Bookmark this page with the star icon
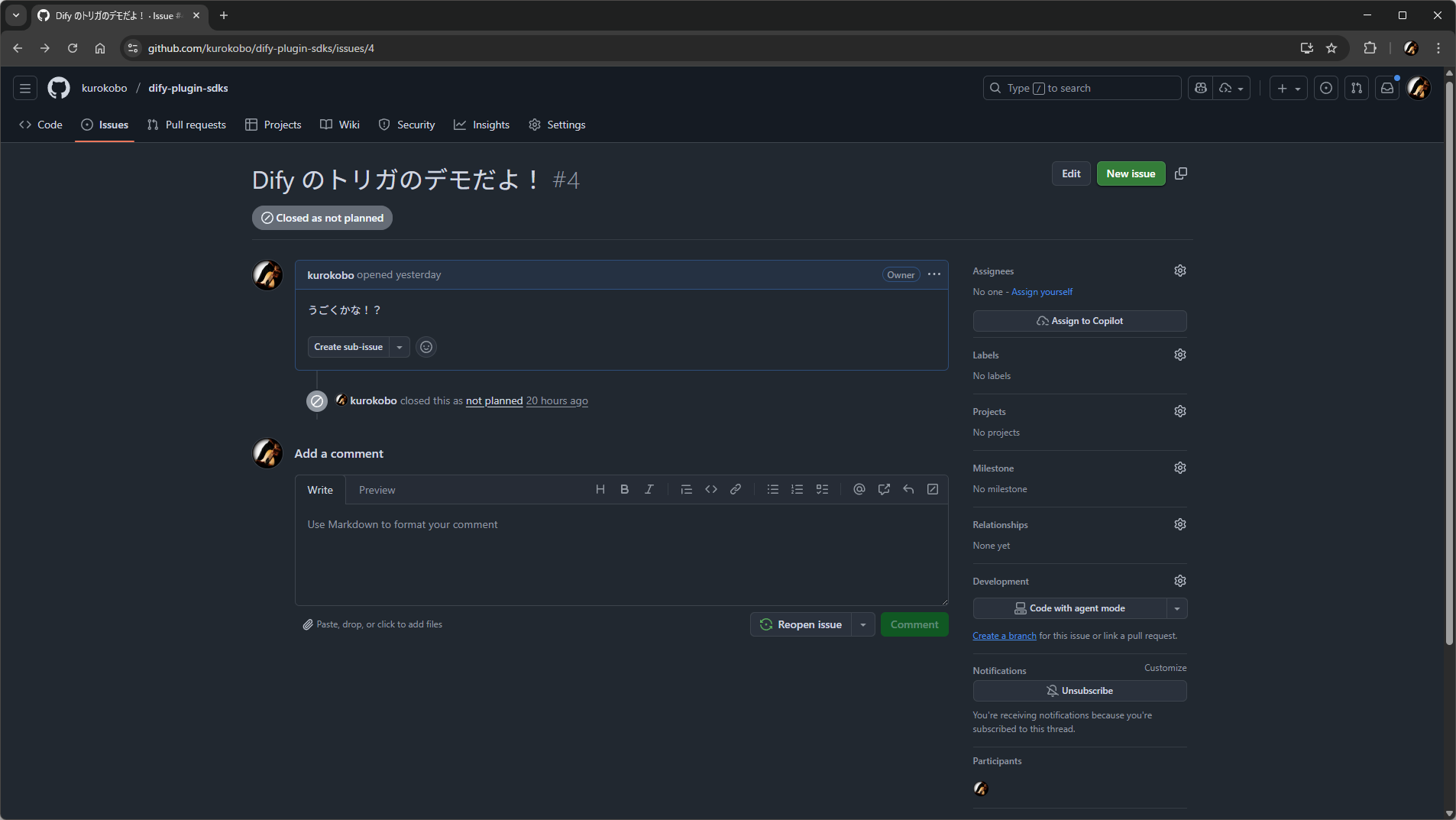Viewport: 1456px width, 820px height. pyautogui.click(x=1331, y=48)
